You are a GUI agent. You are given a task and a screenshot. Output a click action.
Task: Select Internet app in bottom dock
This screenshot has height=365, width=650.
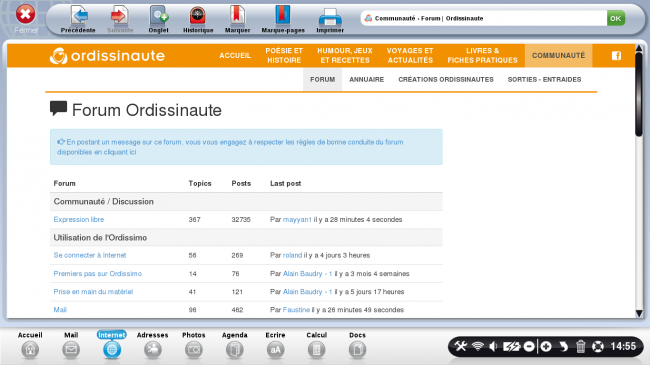[112, 345]
